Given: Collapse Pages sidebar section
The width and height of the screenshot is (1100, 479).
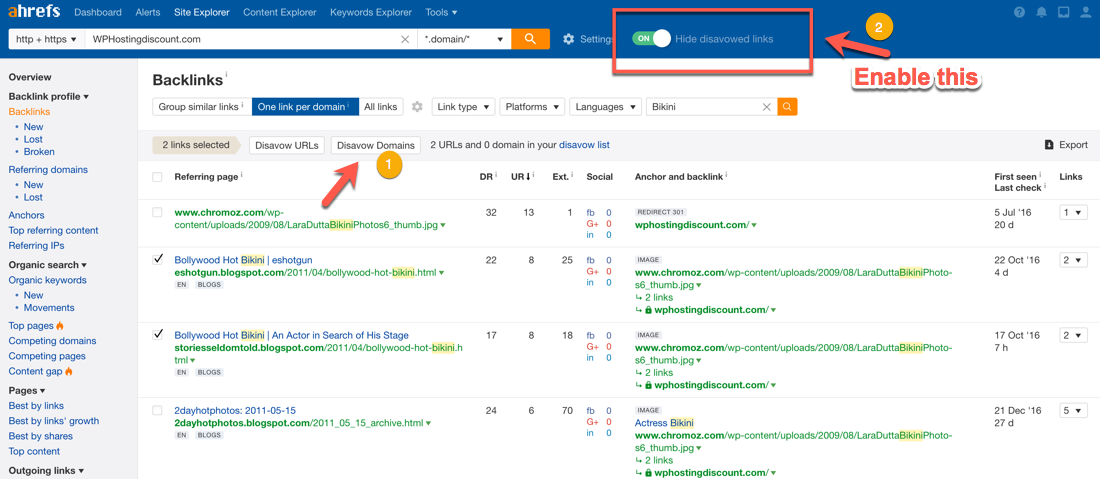Looking at the screenshot, I should pyautogui.click(x=27, y=390).
